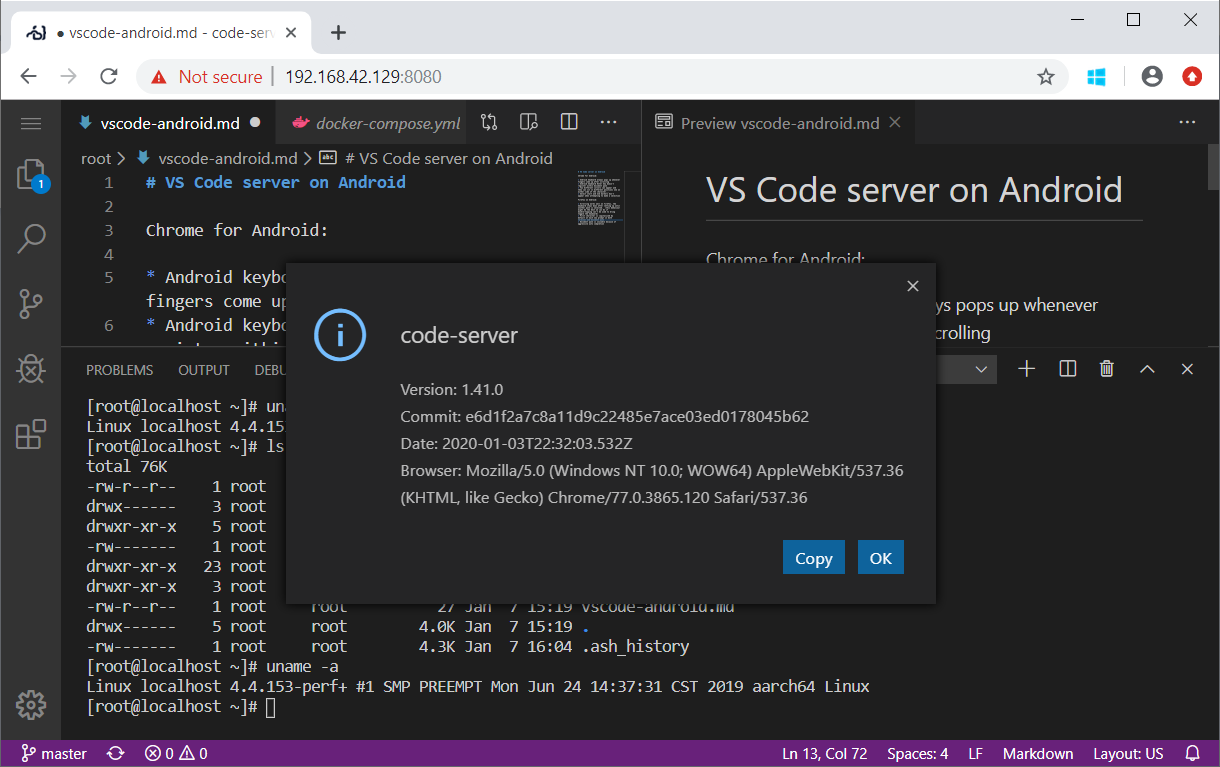1220x767 pixels.
Task: Click line number 5 in editor gutter
Action: (x=109, y=278)
